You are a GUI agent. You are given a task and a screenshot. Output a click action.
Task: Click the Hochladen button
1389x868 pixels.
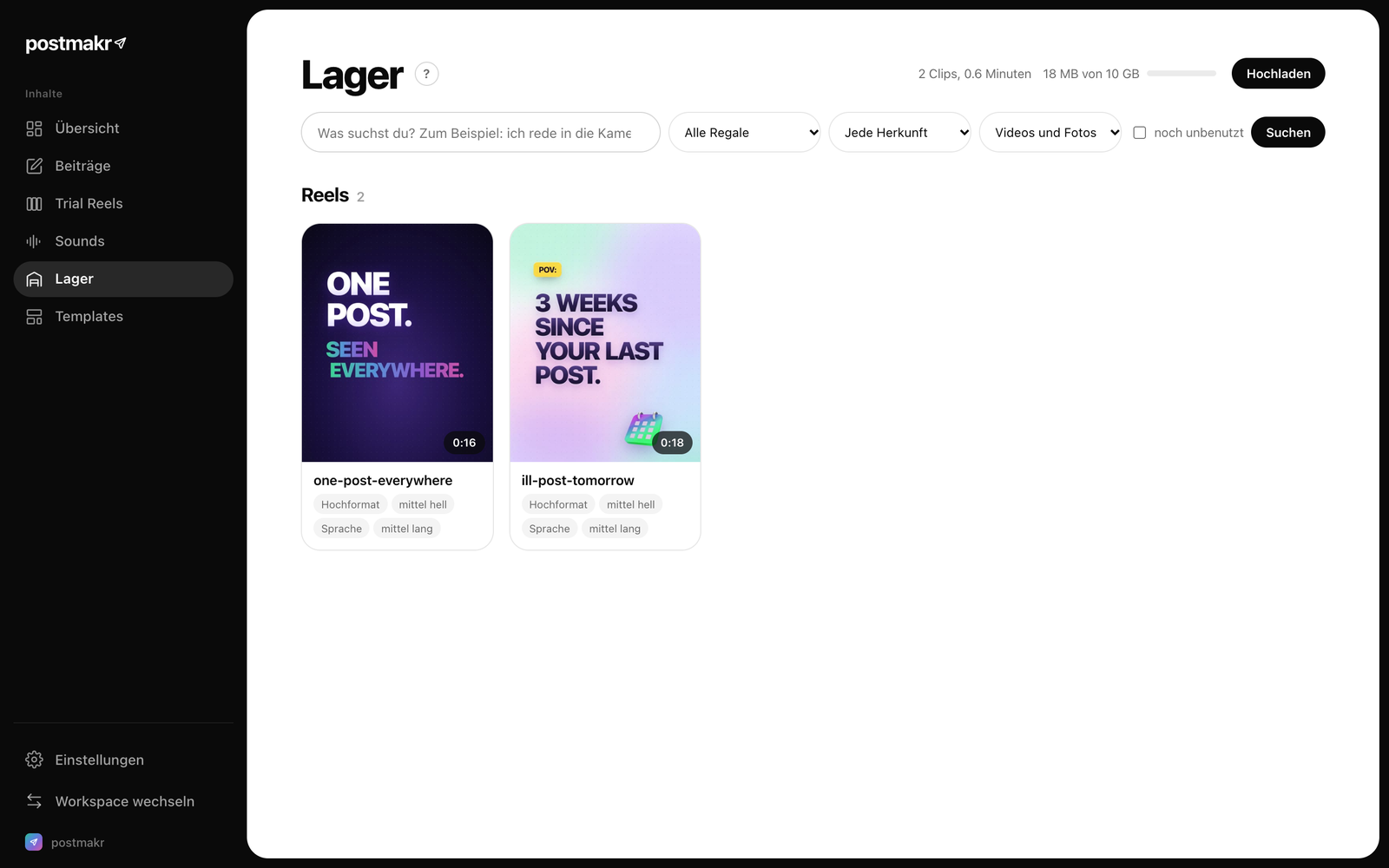pos(1278,74)
